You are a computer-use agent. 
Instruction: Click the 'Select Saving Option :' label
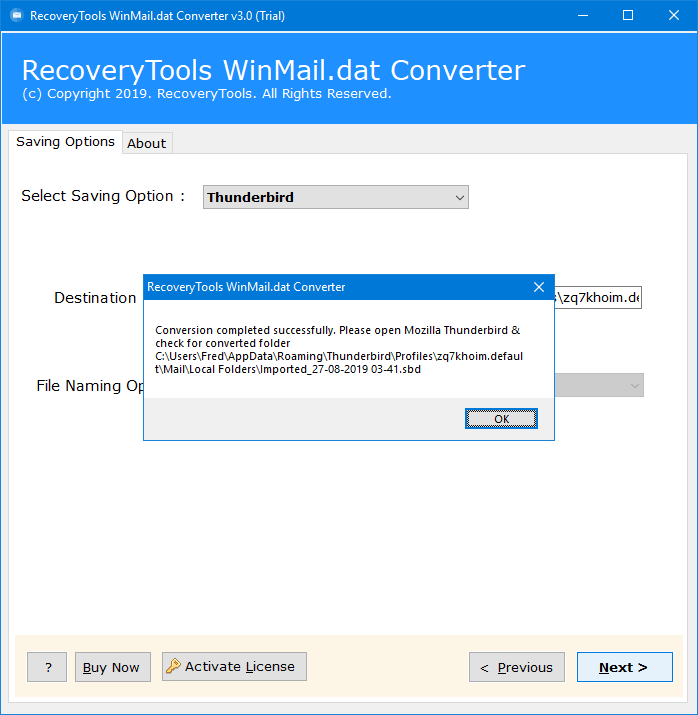click(103, 196)
